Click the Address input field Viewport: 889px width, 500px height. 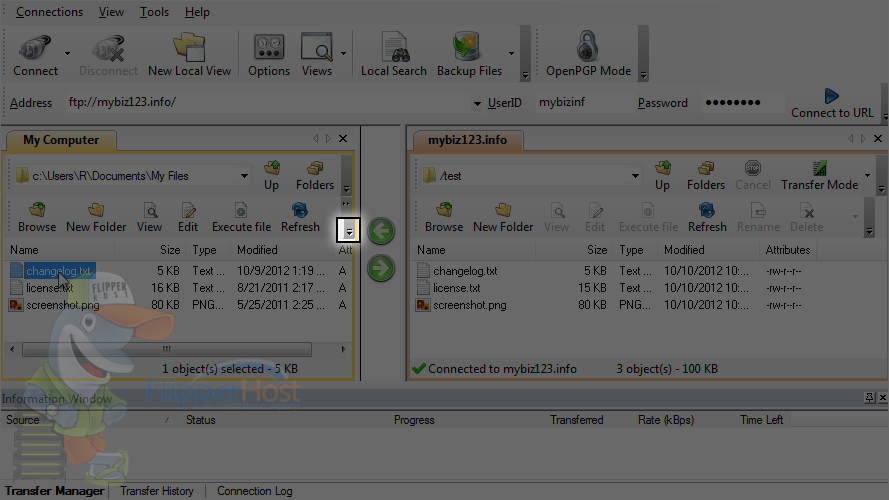[266, 103]
